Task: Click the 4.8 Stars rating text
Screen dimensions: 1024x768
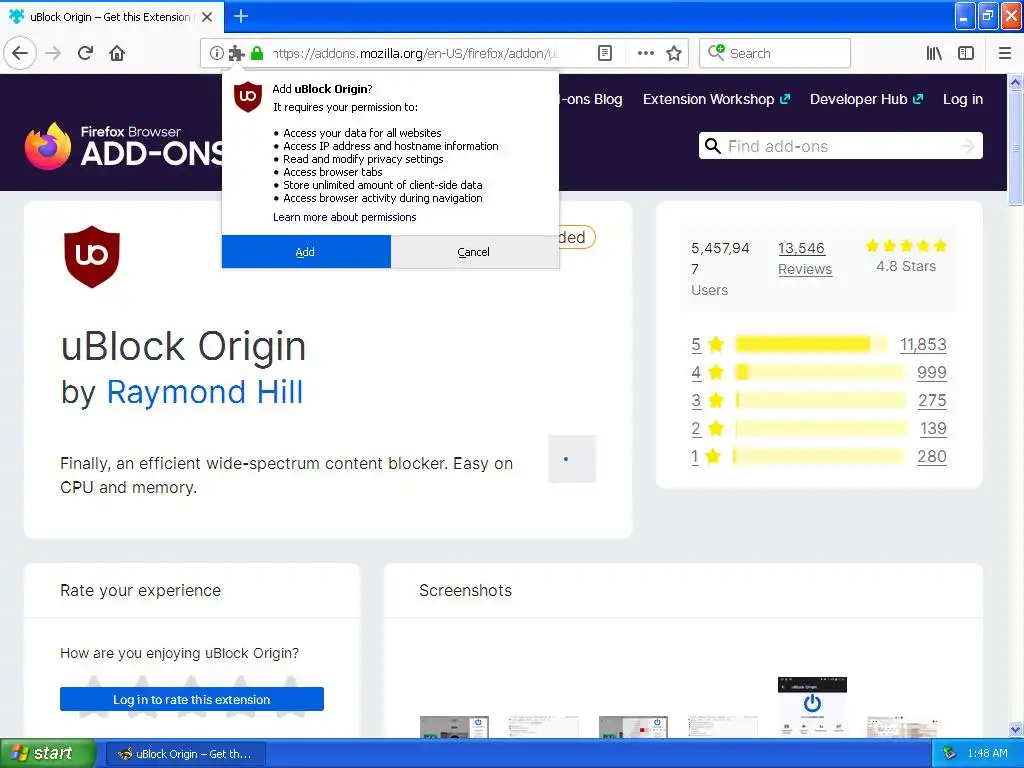Action: point(906,266)
